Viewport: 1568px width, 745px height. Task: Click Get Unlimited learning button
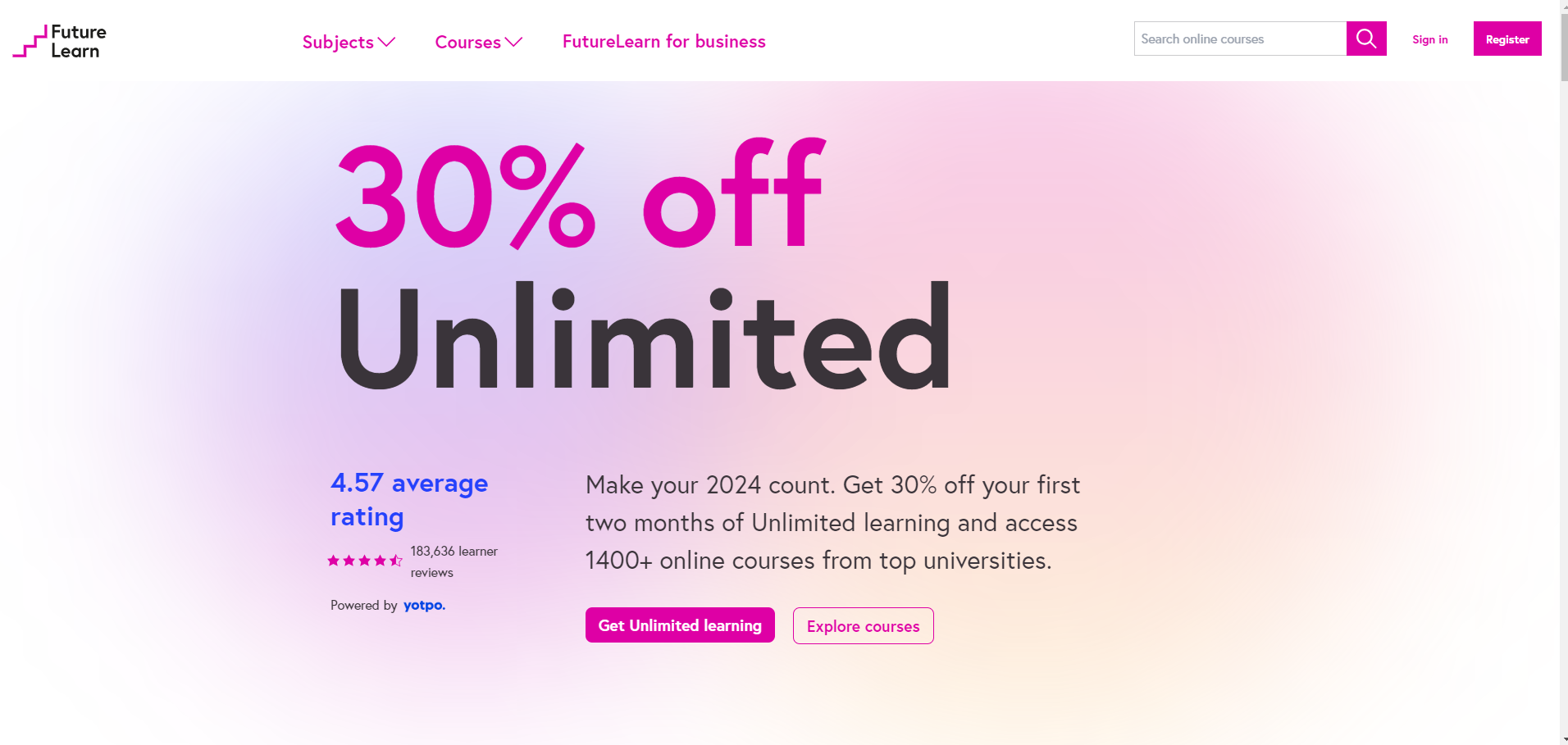coord(680,625)
